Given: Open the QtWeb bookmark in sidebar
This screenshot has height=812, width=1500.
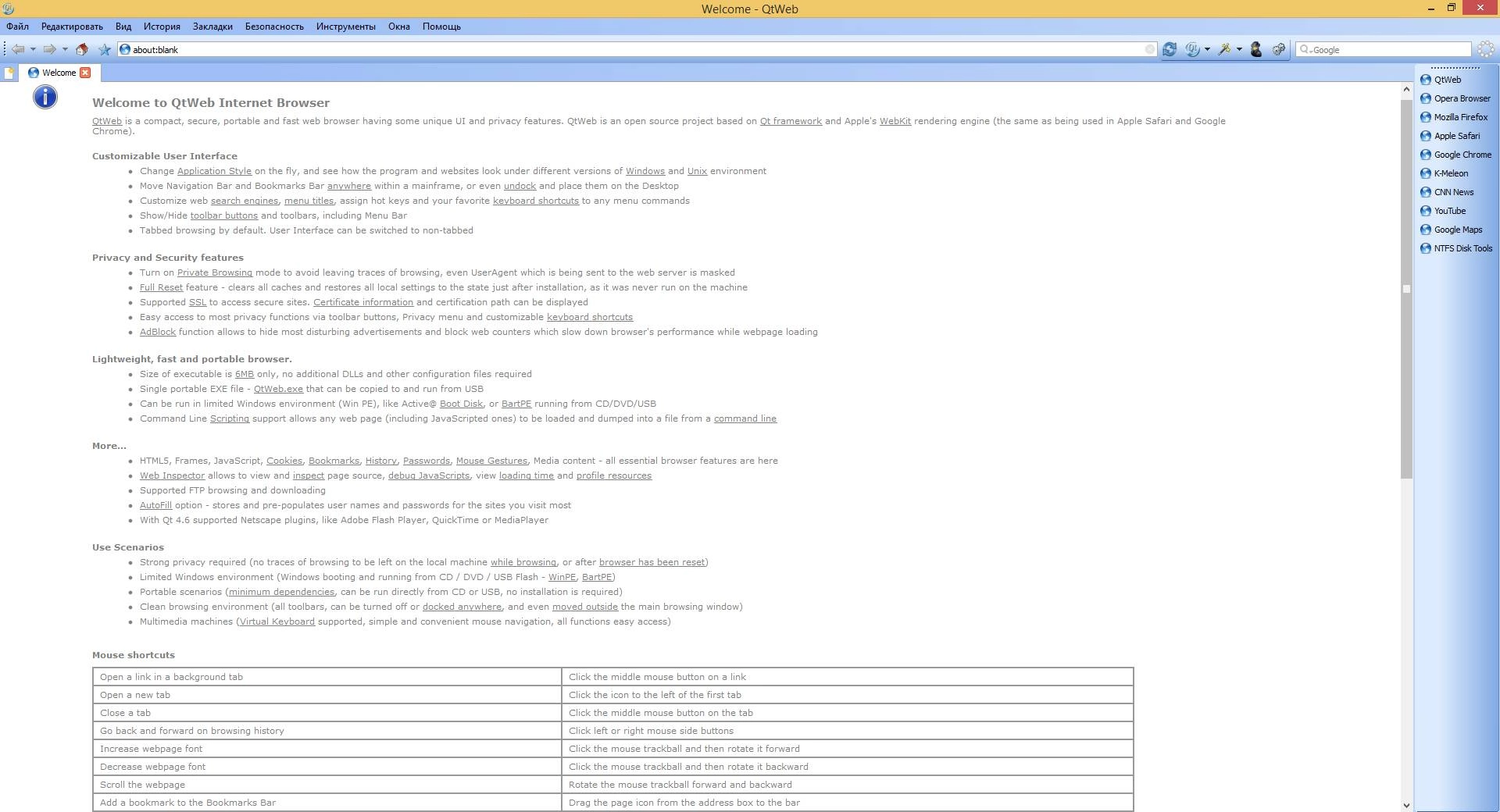Looking at the screenshot, I should [x=1441, y=80].
